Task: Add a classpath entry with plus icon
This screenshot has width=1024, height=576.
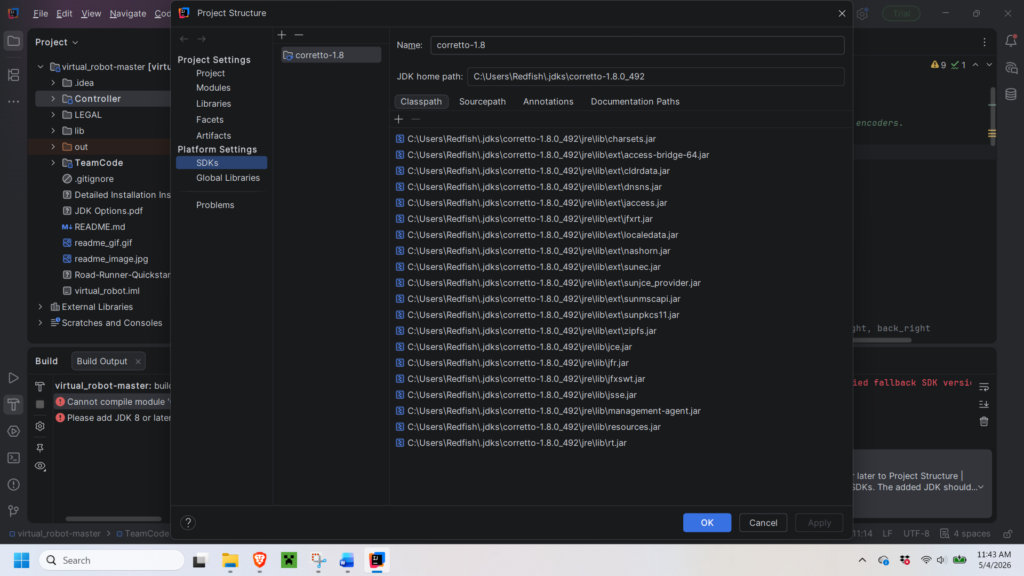Action: (x=398, y=119)
